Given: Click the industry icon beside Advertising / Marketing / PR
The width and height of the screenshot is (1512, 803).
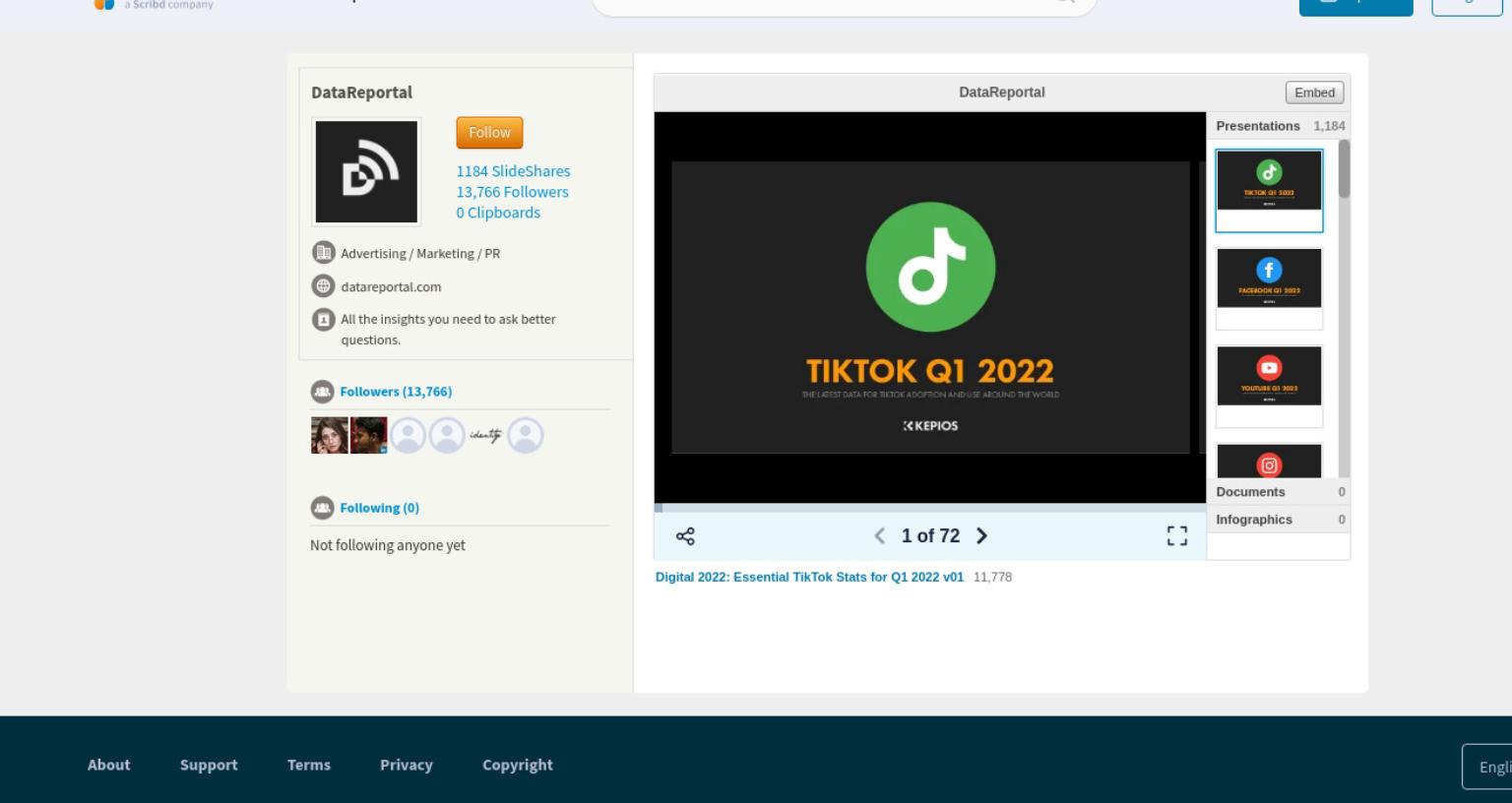Looking at the screenshot, I should click(x=323, y=253).
